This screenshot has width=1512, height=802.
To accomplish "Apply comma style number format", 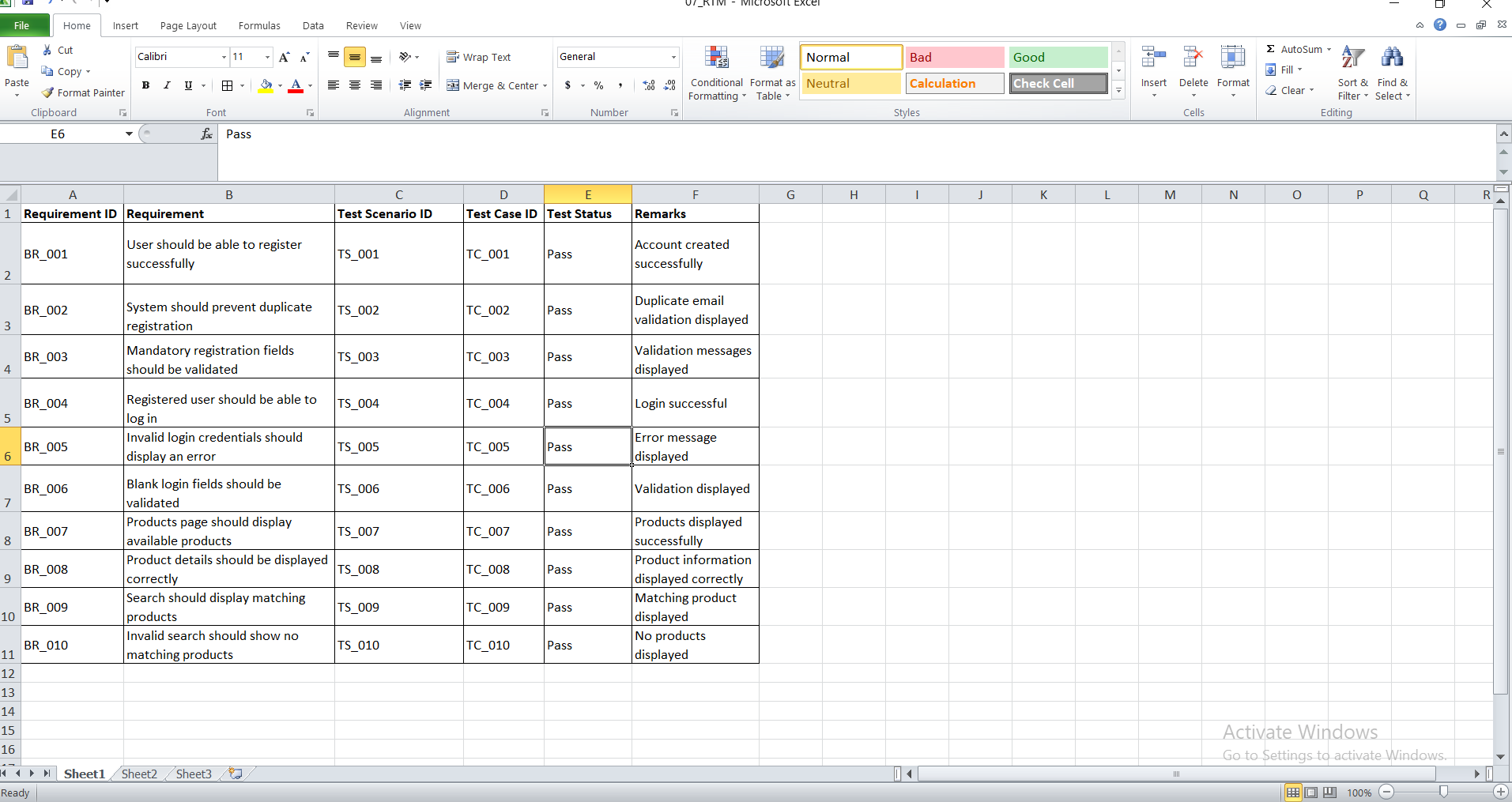I will click(x=620, y=85).
